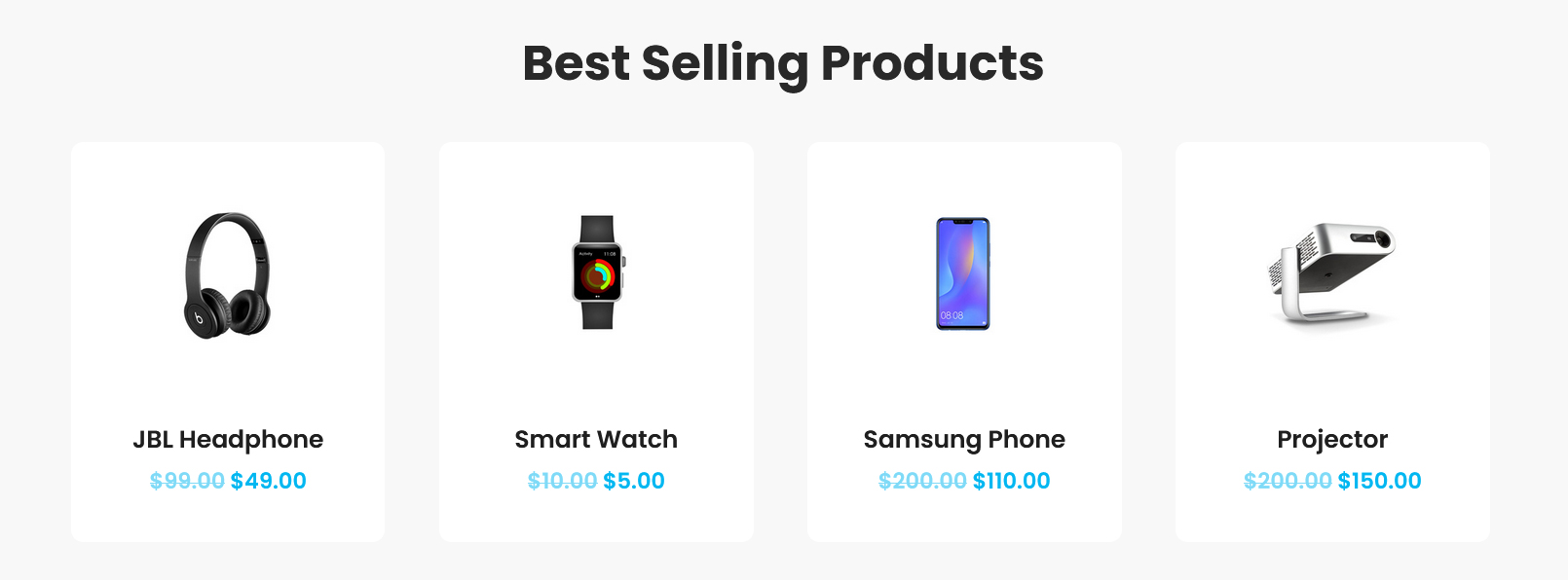1568x580 pixels.
Task: Open the smart watch product image
Action: click(x=597, y=272)
